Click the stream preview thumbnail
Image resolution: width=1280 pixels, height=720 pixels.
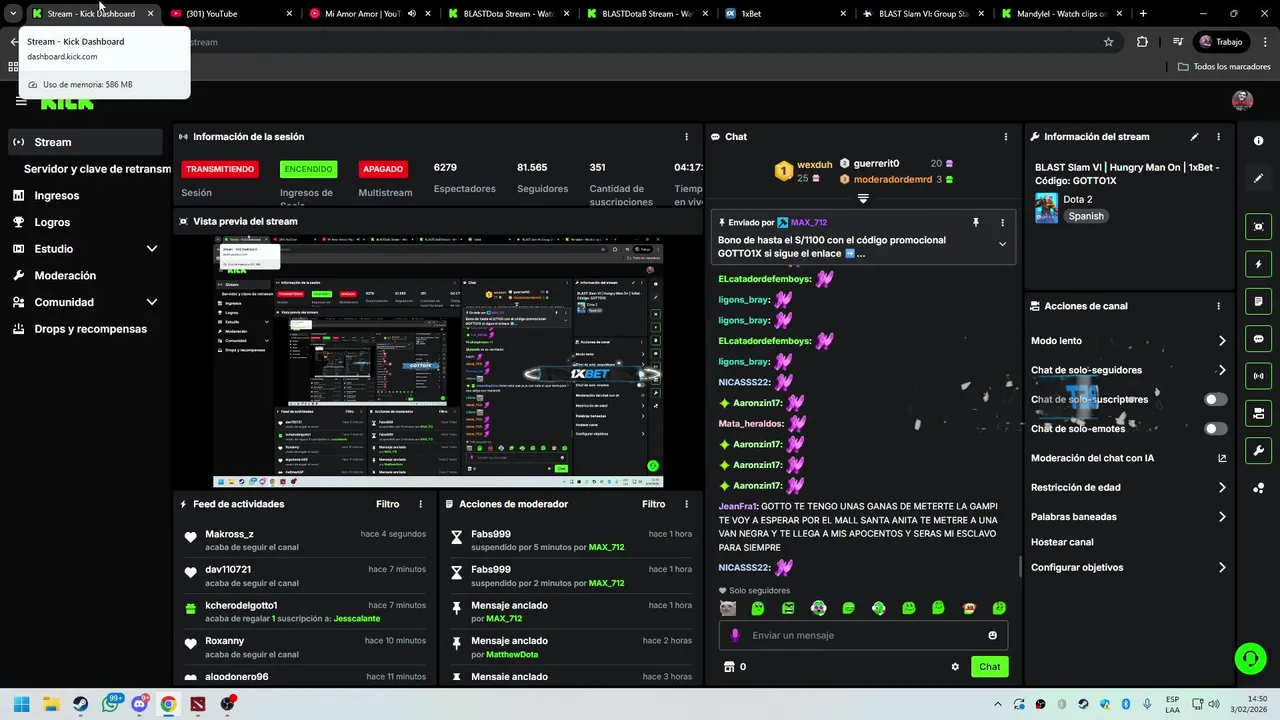click(438, 362)
